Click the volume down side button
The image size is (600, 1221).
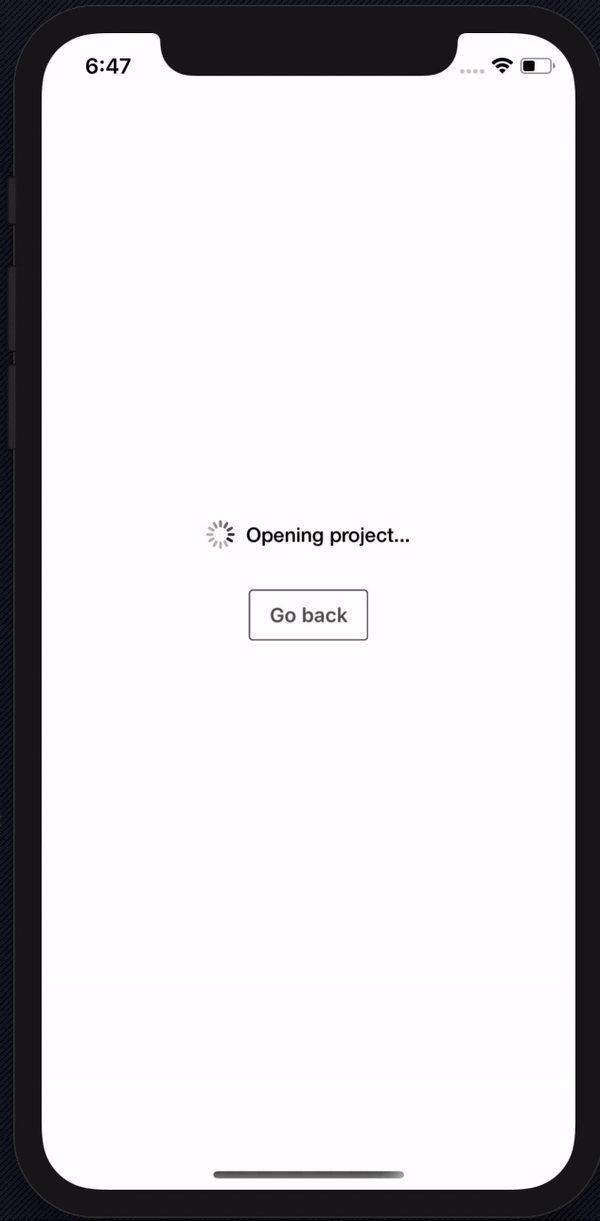pos(11,406)
